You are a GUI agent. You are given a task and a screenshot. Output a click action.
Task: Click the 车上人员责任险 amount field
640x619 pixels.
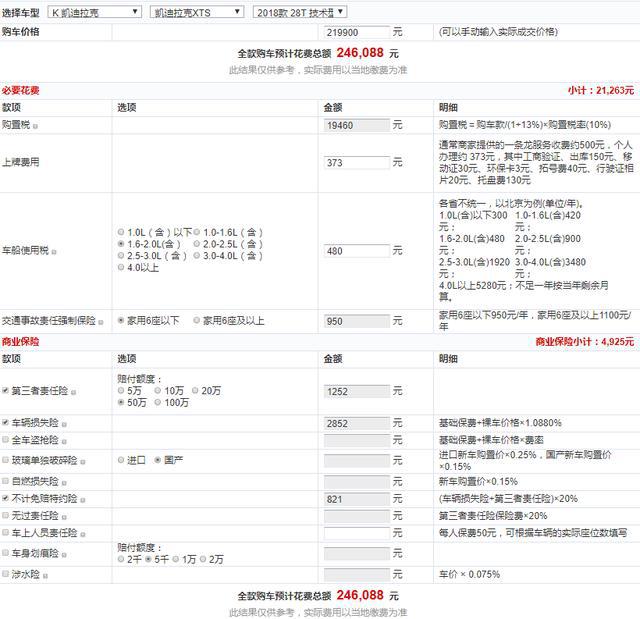[357, 532]
